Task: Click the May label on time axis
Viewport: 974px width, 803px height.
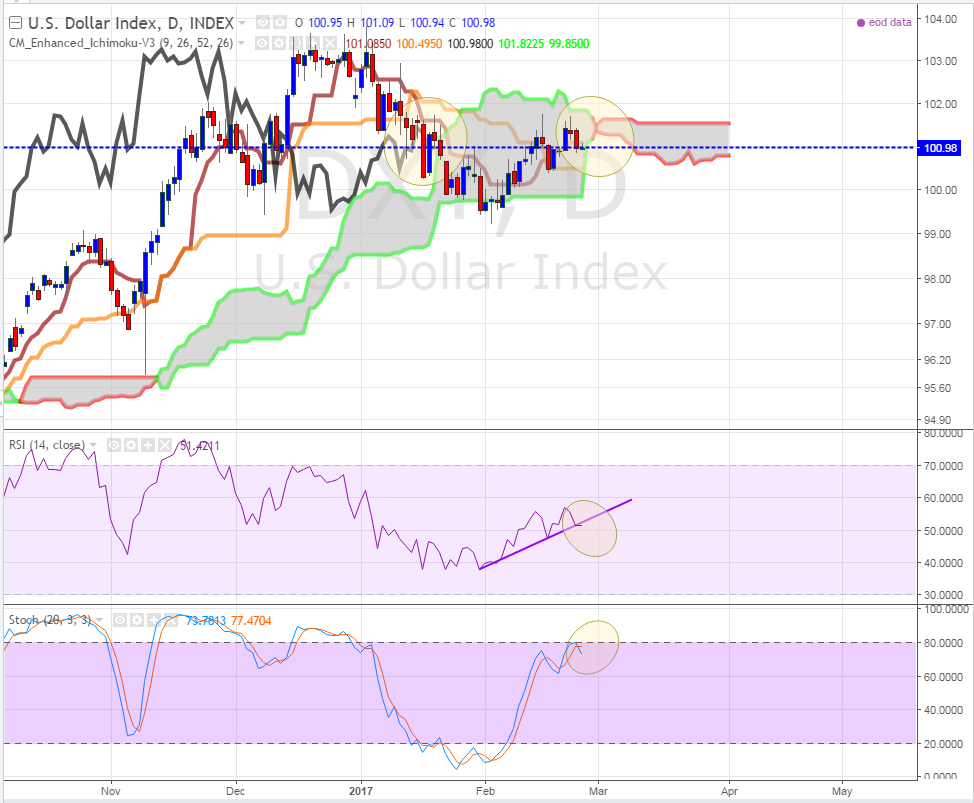Action: point(842,791)
